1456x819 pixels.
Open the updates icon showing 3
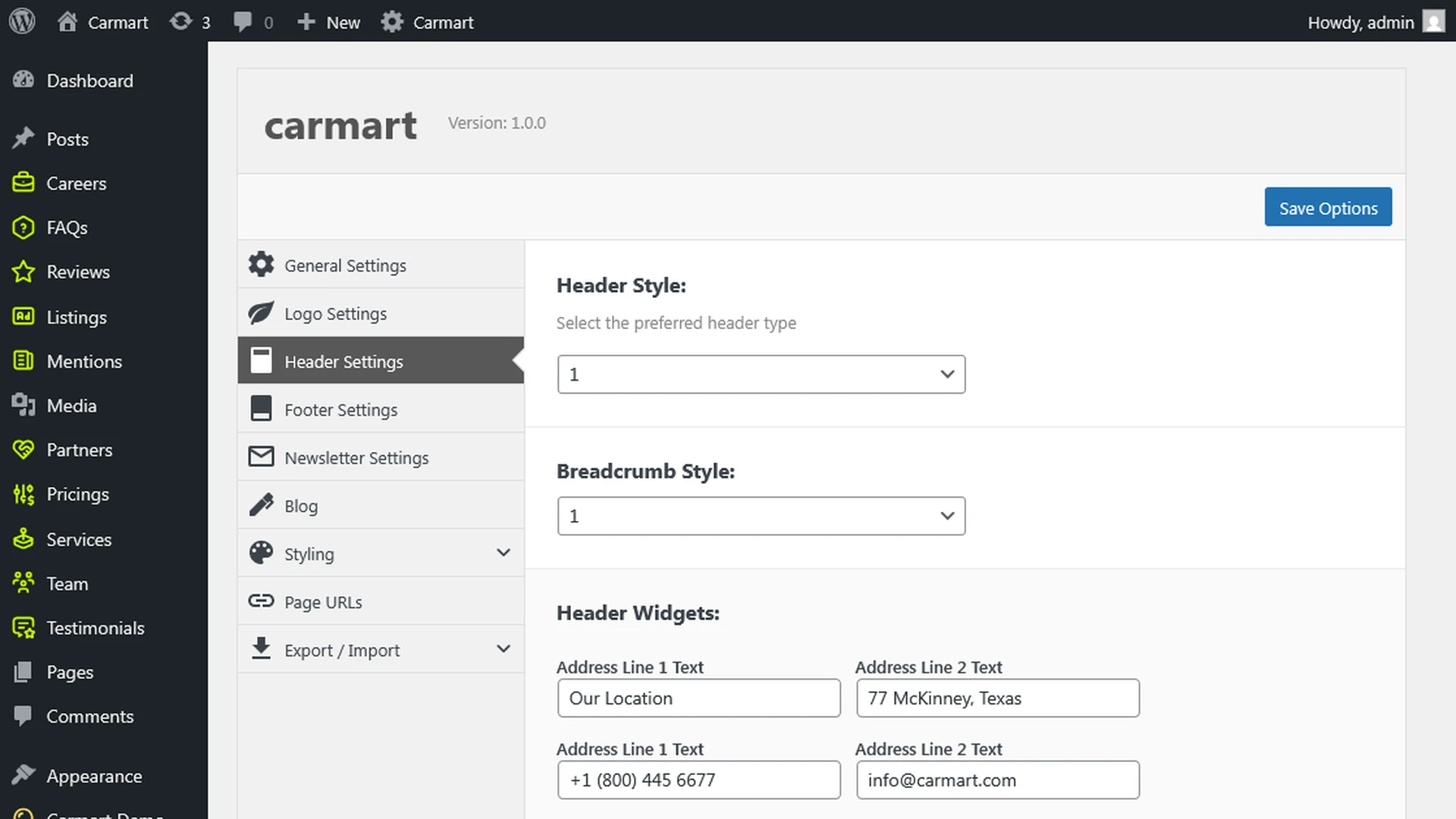(x=180, y=22)
